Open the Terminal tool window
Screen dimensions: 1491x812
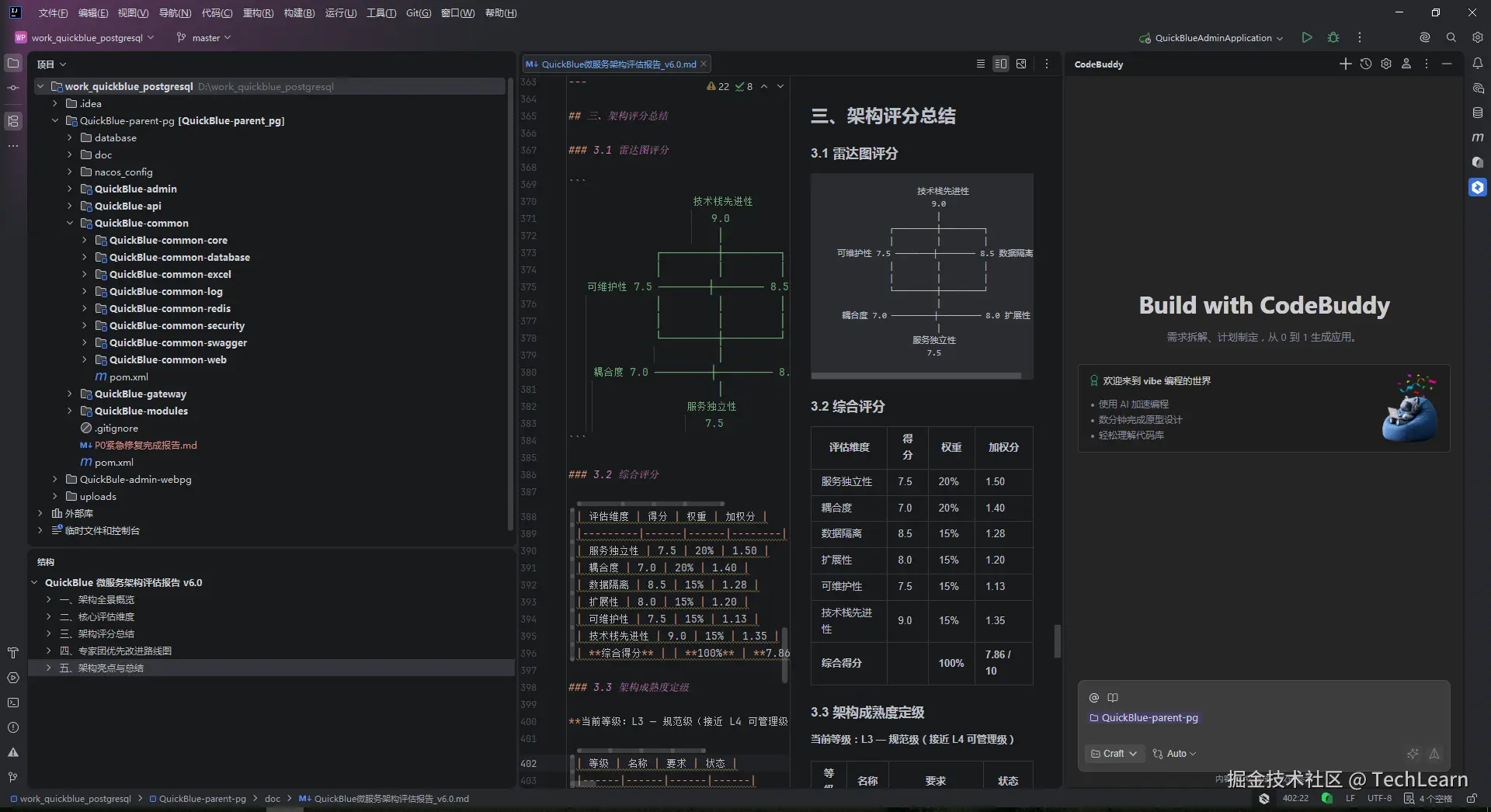point(13,703)
